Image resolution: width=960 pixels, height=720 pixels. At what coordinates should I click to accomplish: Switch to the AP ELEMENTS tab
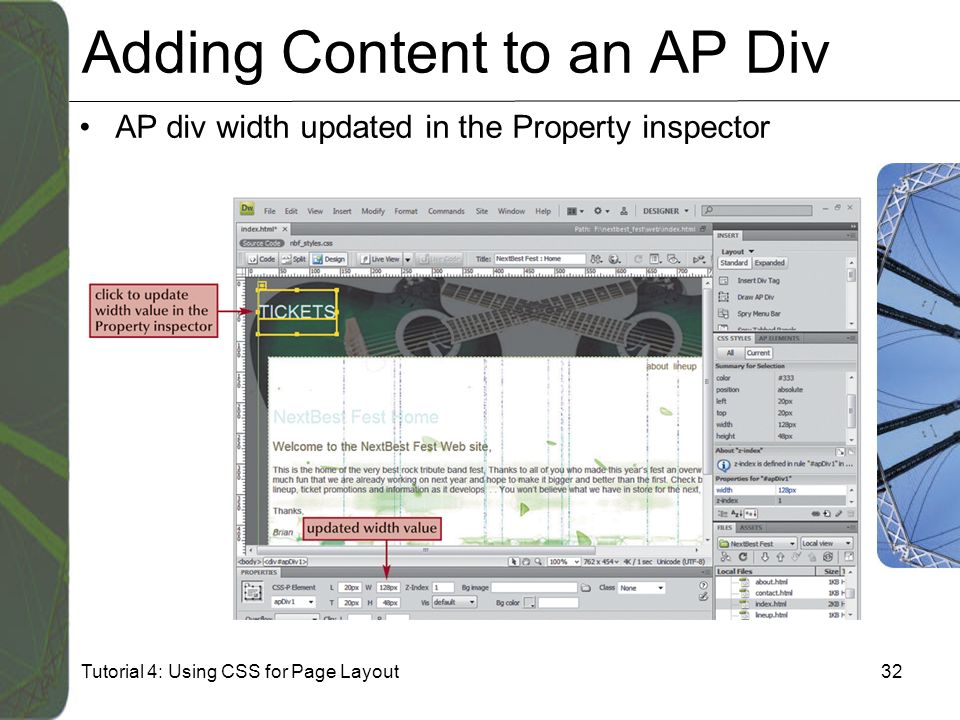coord(779,338)
